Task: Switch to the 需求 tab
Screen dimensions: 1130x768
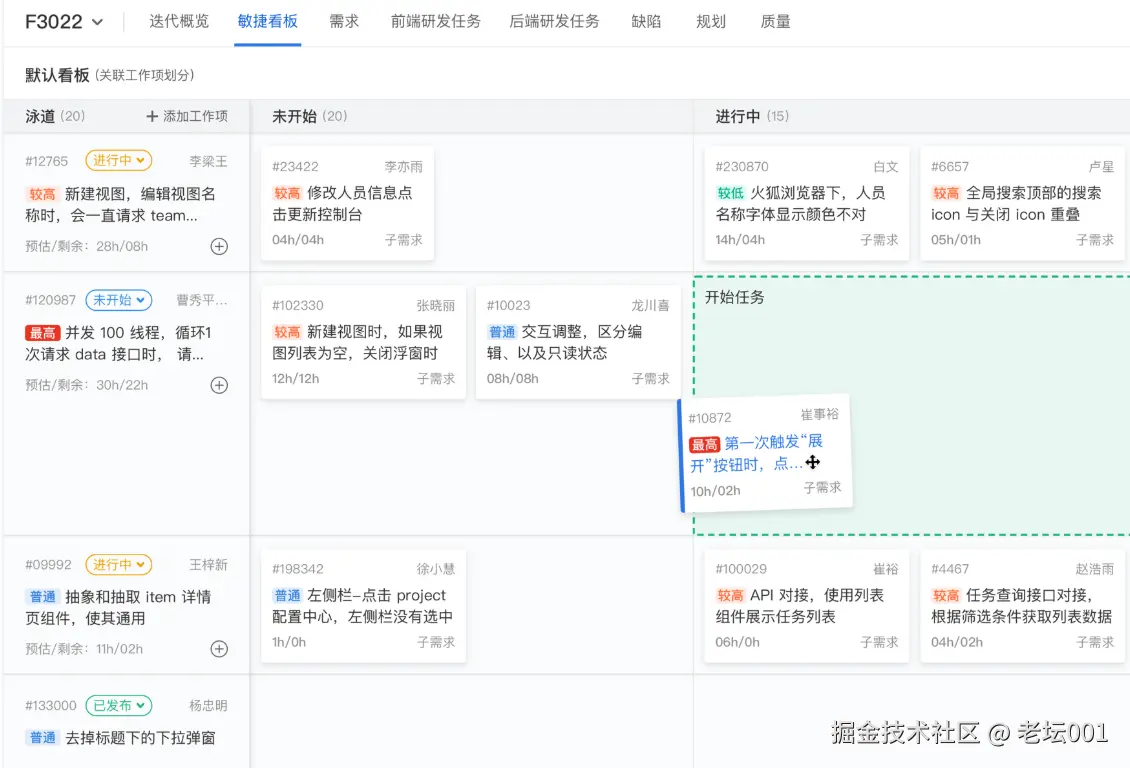Action: [343, 21]
